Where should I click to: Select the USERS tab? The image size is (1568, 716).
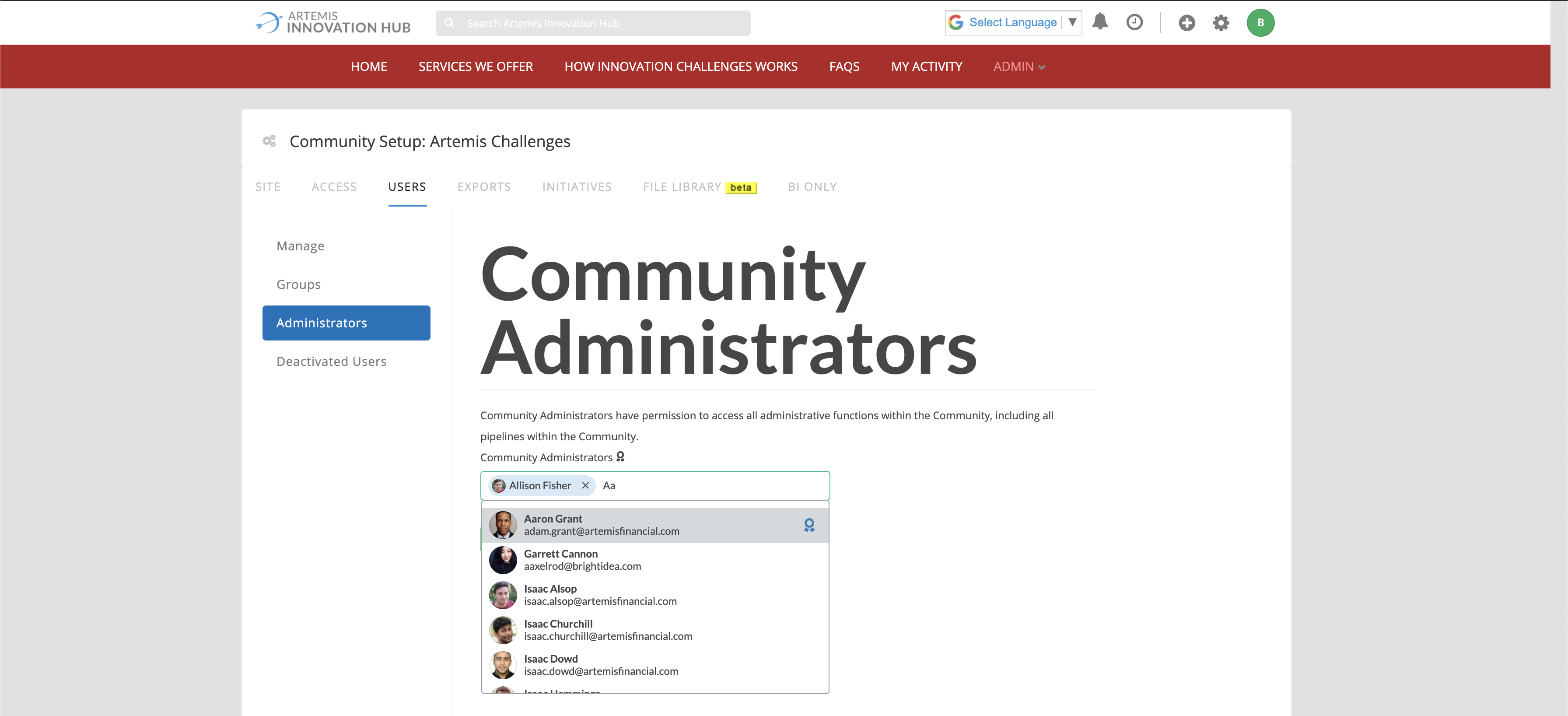(x=407, y=186)
